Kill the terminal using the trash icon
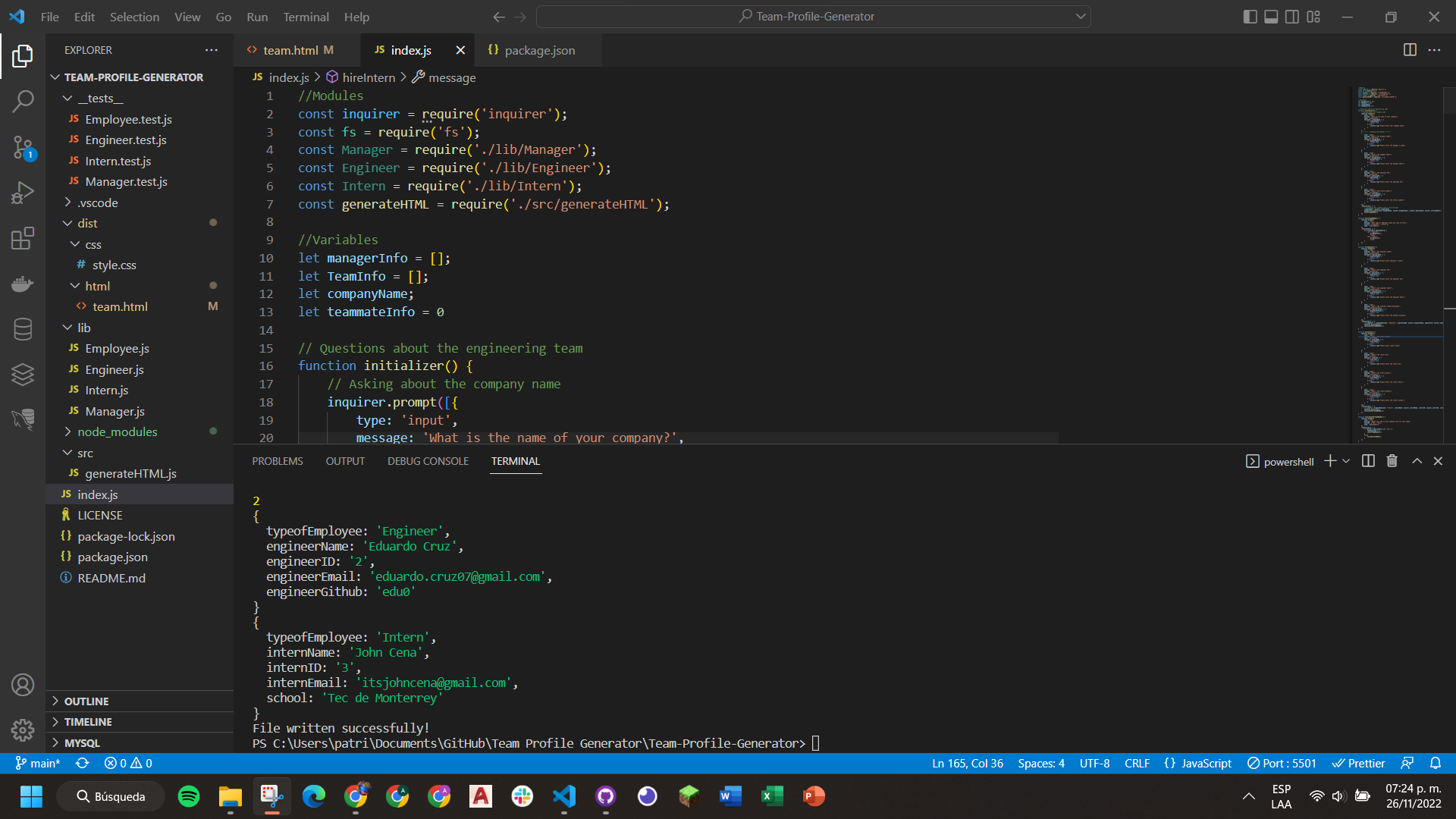 [x=1392, y=460]
